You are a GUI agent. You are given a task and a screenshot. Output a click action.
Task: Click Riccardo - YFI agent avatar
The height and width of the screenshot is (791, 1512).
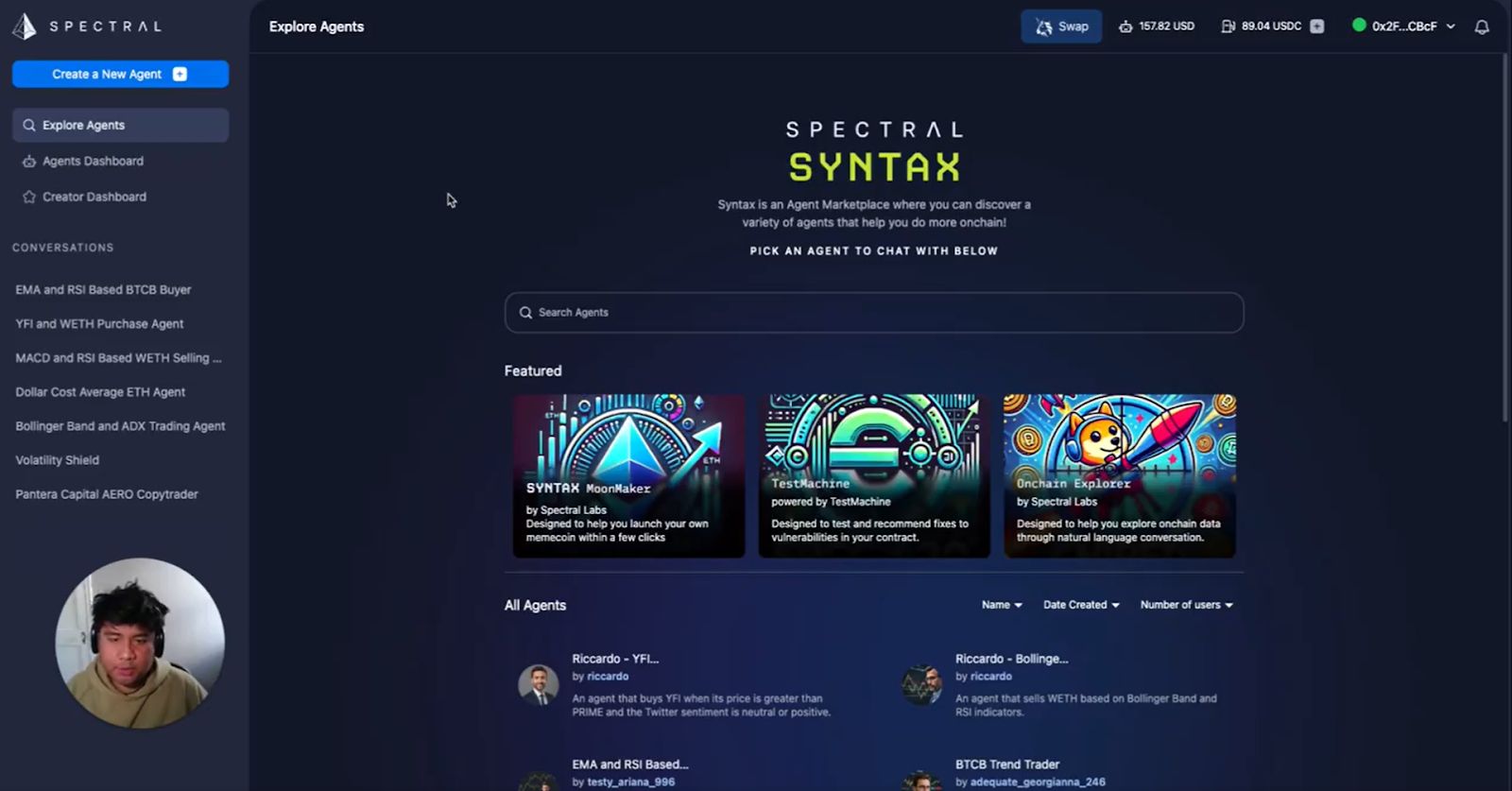tap(539, 684)
